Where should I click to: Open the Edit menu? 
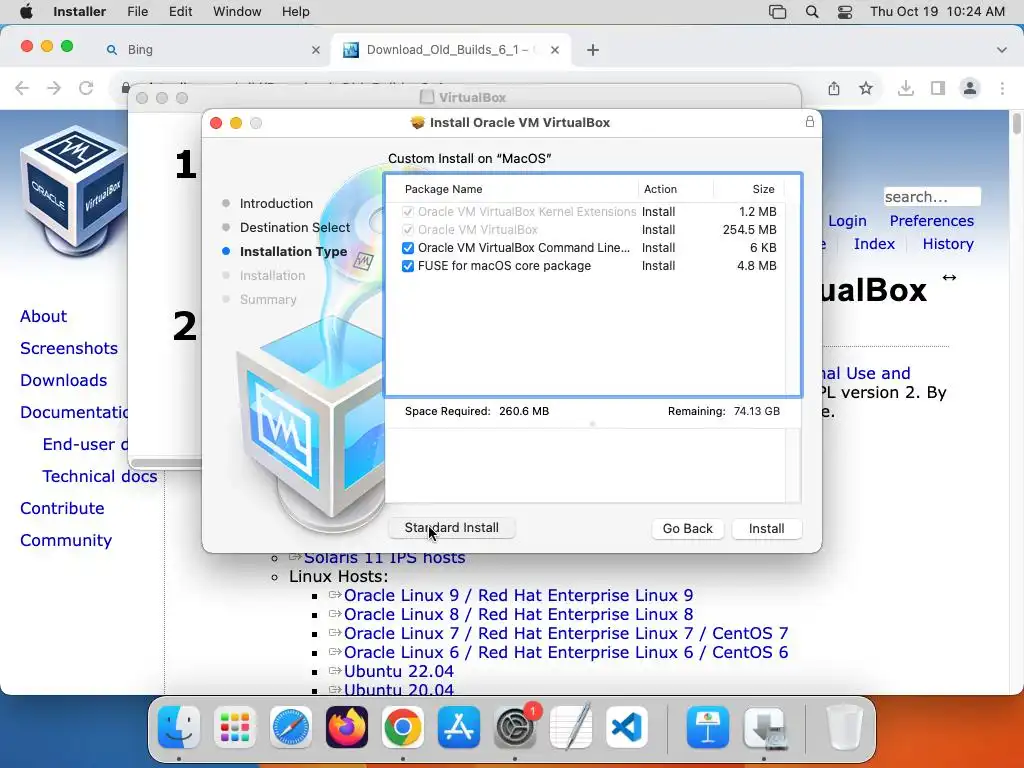180,12
